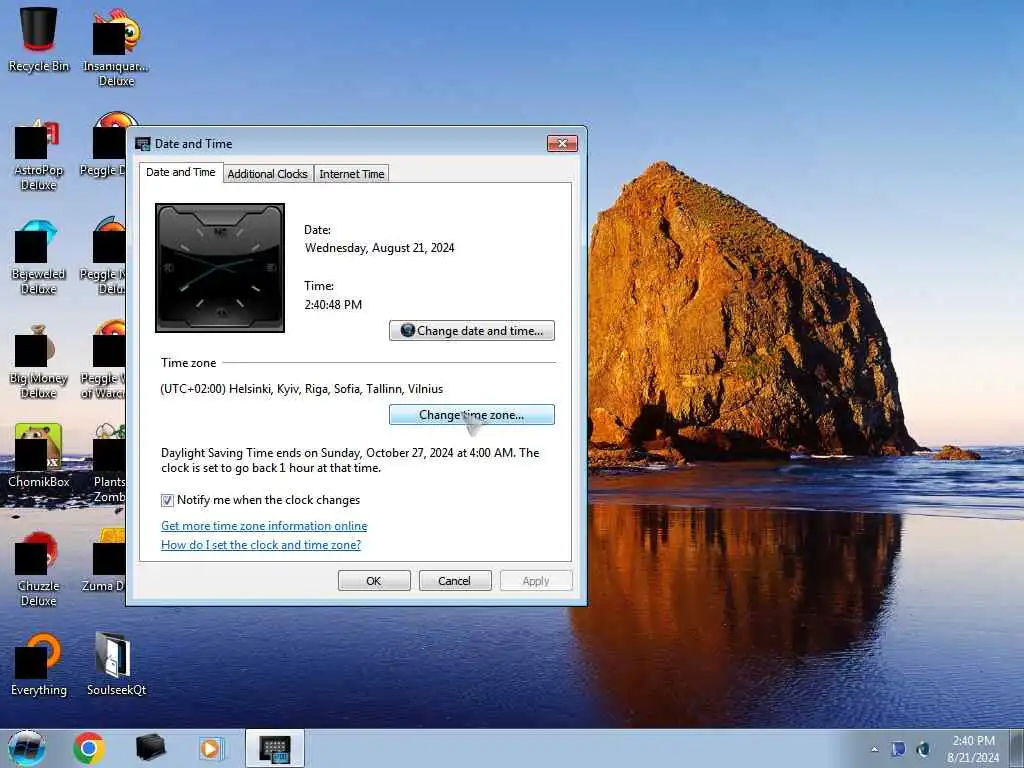The height and width of the screenshot is (768, 1024).
Task: Toggle Notify me when the clock changes
Action: pyautogui.click(x=167, y=500)
